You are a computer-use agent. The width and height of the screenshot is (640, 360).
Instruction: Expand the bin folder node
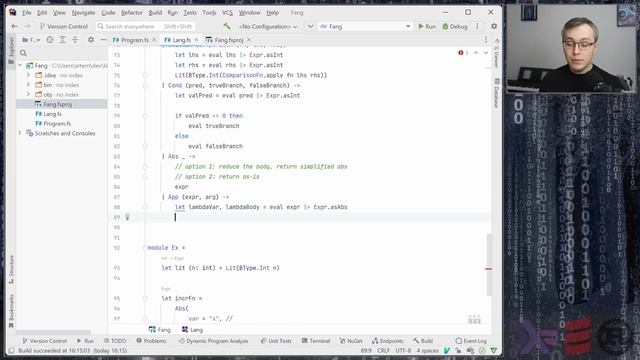click(x=28, y=85)
